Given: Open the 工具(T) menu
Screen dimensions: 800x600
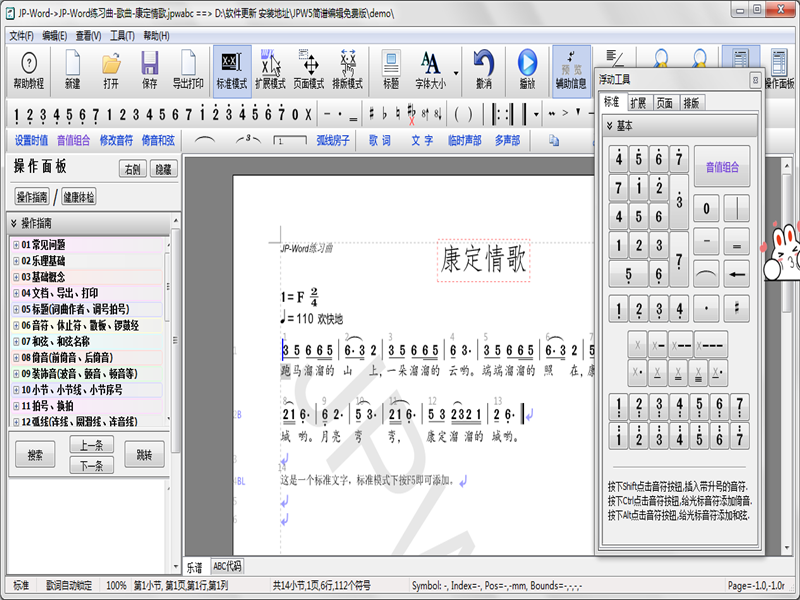Looking at the screenshot, I should pos(122,36).
